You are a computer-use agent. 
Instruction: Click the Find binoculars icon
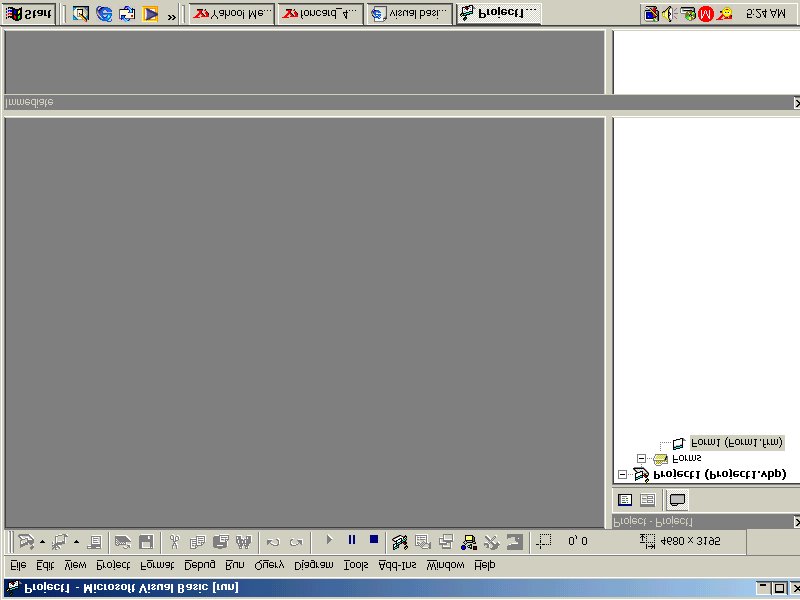tap(243, 541)
